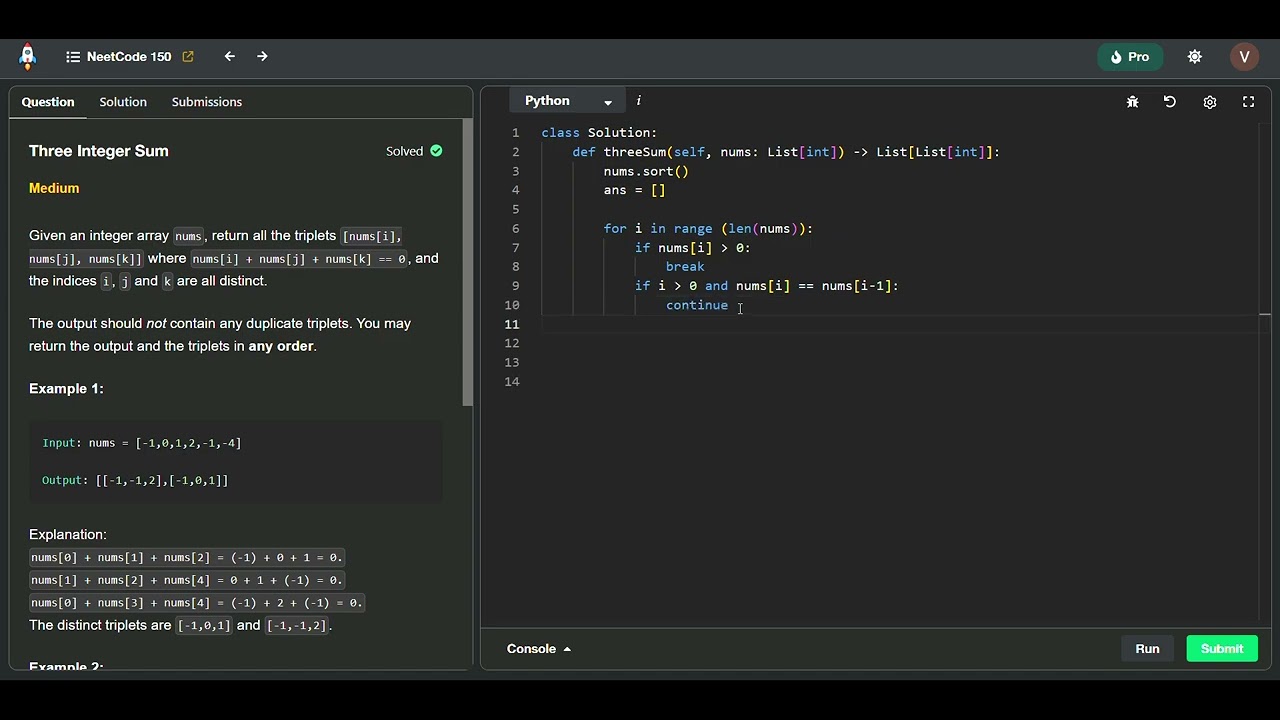The width and height of the screenshot is (1280, 720).
Task: Click the green Solved checkmark icon
Action: click(436, 151)
